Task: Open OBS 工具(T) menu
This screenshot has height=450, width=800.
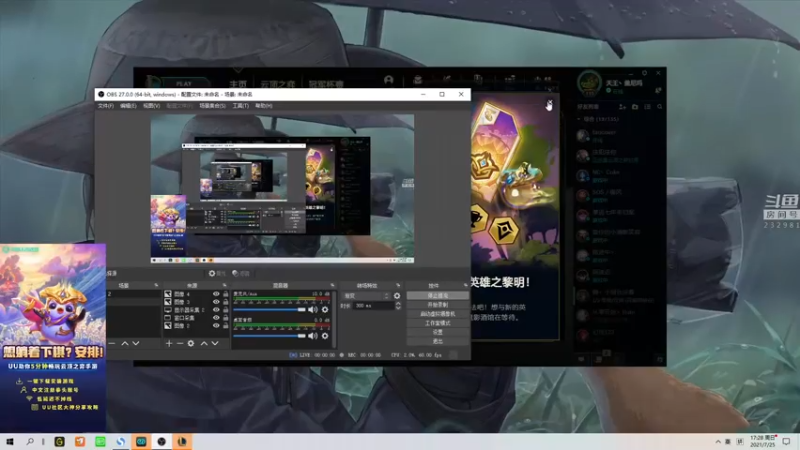Action: tap(240, 106)
